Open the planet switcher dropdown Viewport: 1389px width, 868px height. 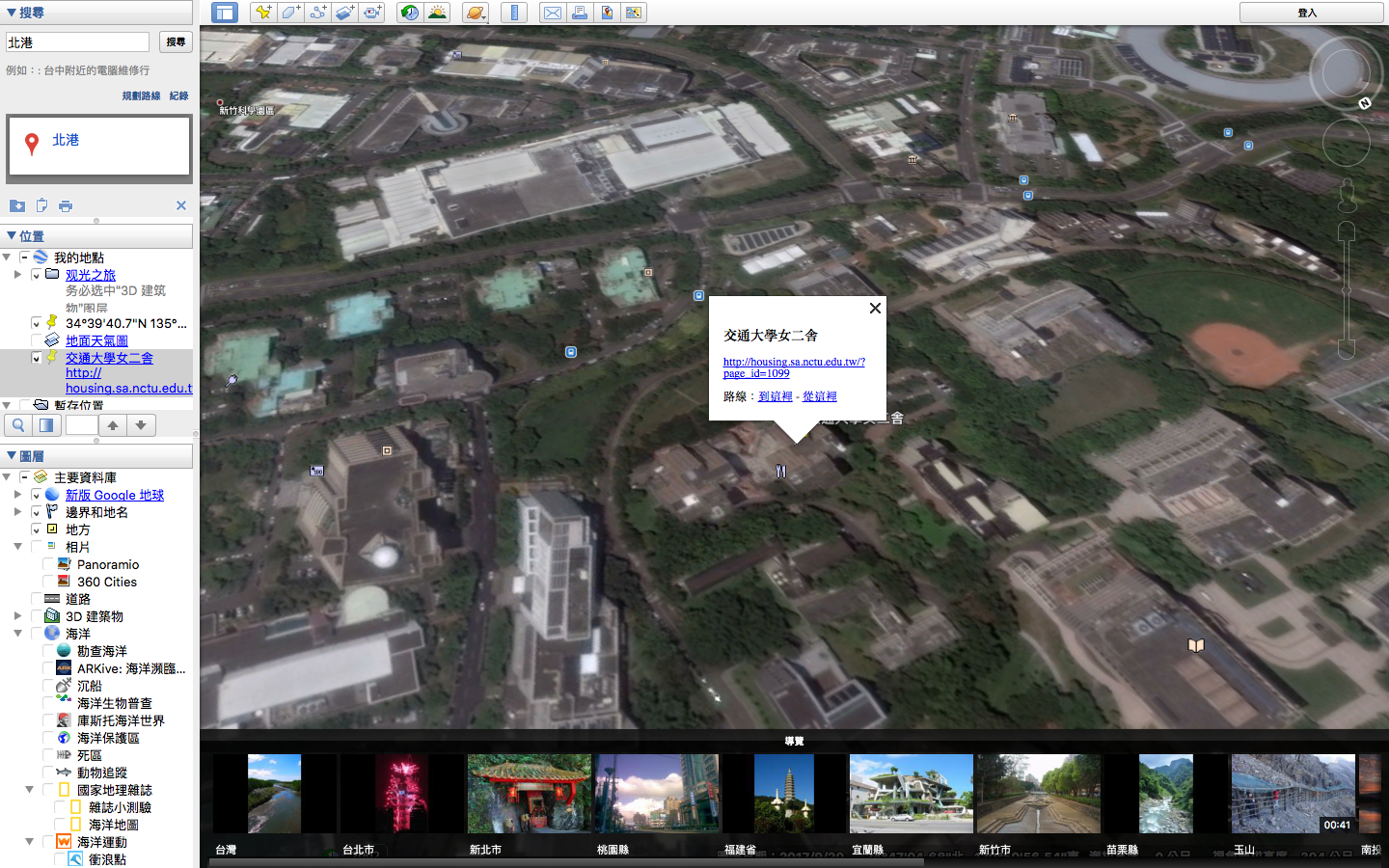click(x=476, y=13)
